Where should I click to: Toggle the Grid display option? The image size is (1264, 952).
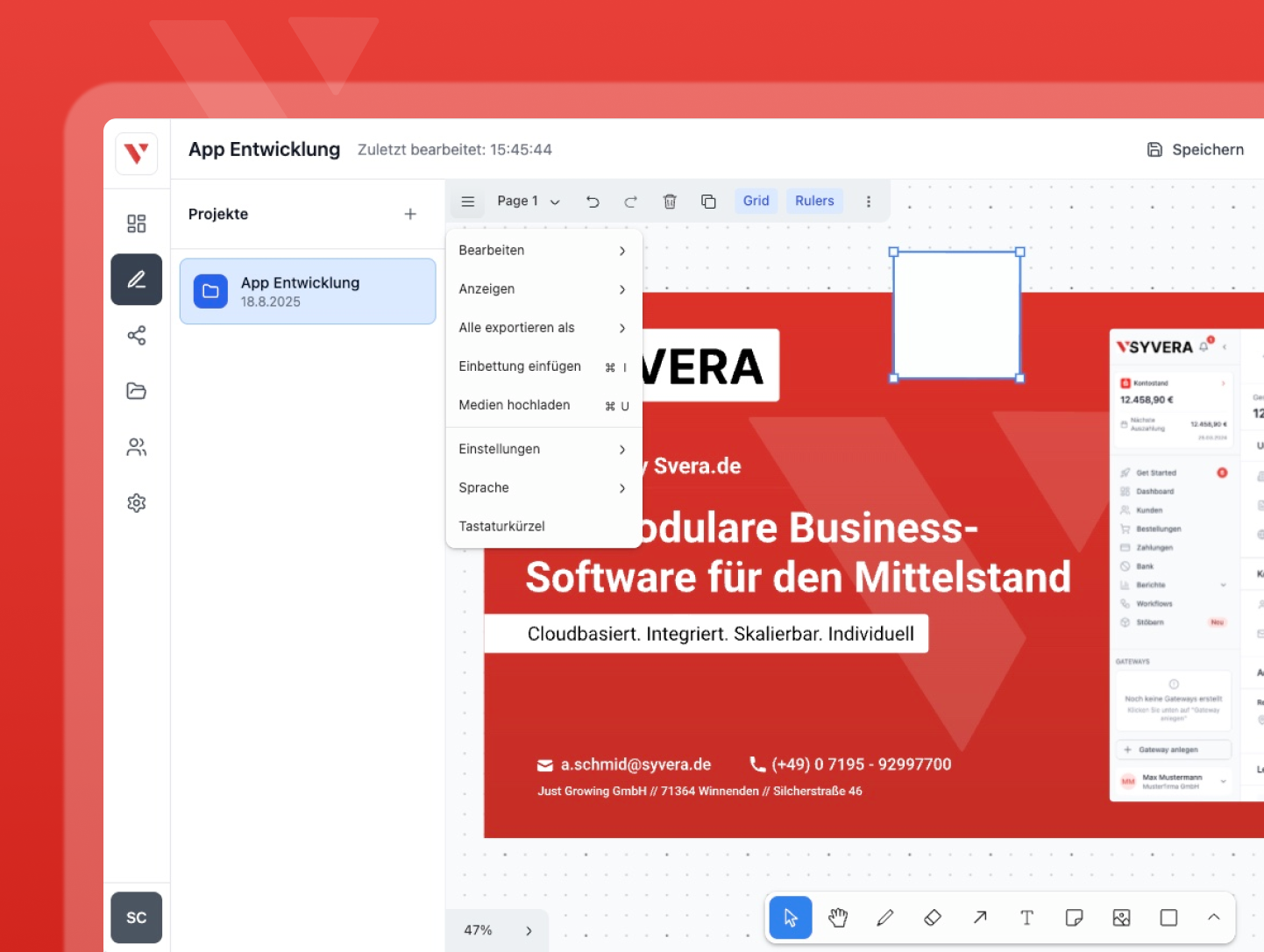(756, 201)
